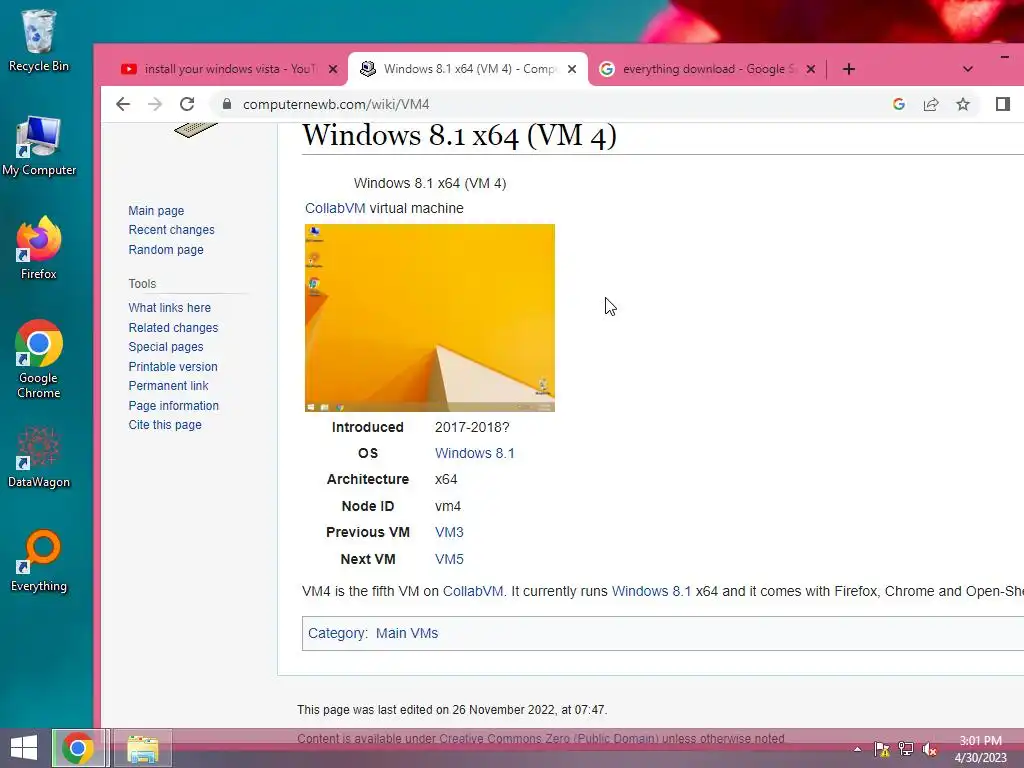1024x768 pixels.
Task: Open the taskbar clock showing 3:01 PM
Action: (x=980, y=749)
